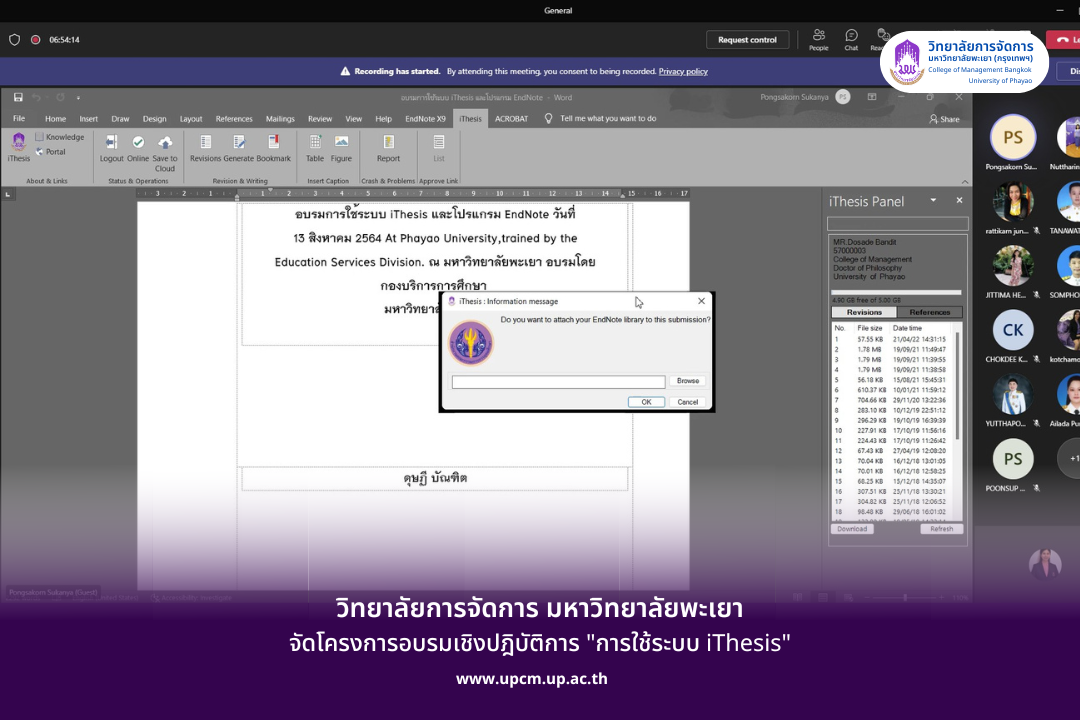Viewport: 1080px width, 720px height.
Task: Open the File menu
Action: [x=19, y=119]
